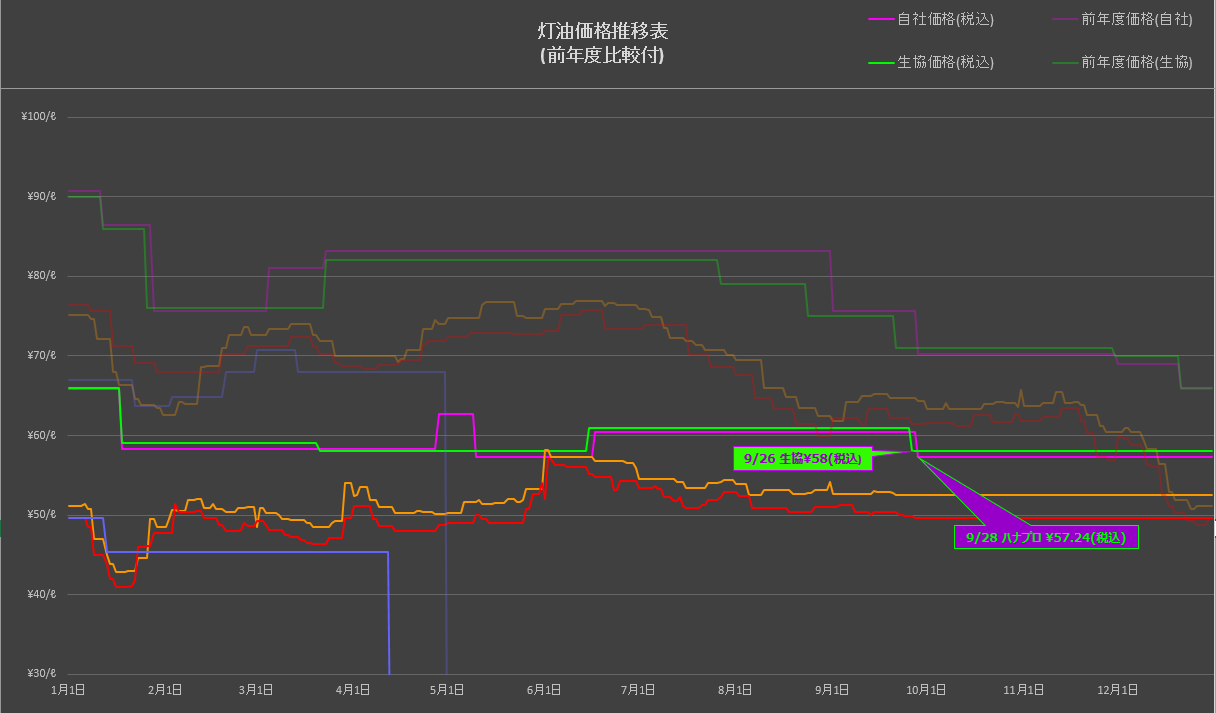Click the ¥40/ℓ axis label

tap(42, 595)
